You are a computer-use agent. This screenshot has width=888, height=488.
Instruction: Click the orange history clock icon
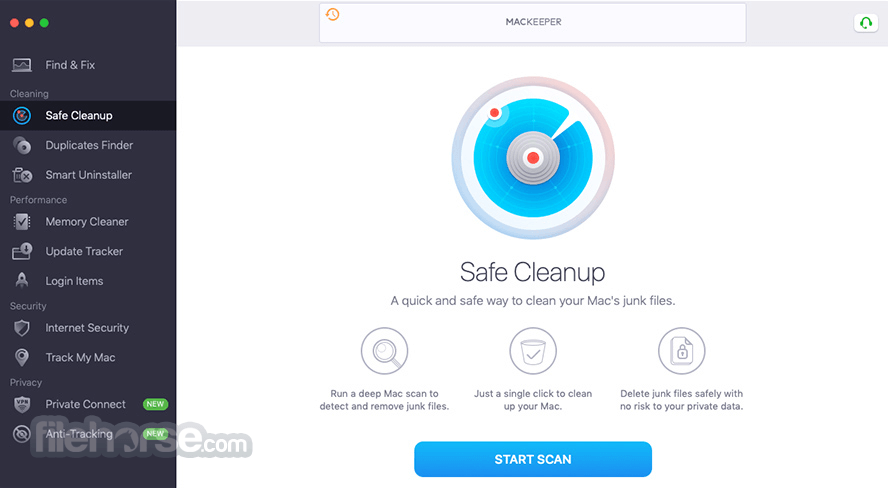coord(332,14)
